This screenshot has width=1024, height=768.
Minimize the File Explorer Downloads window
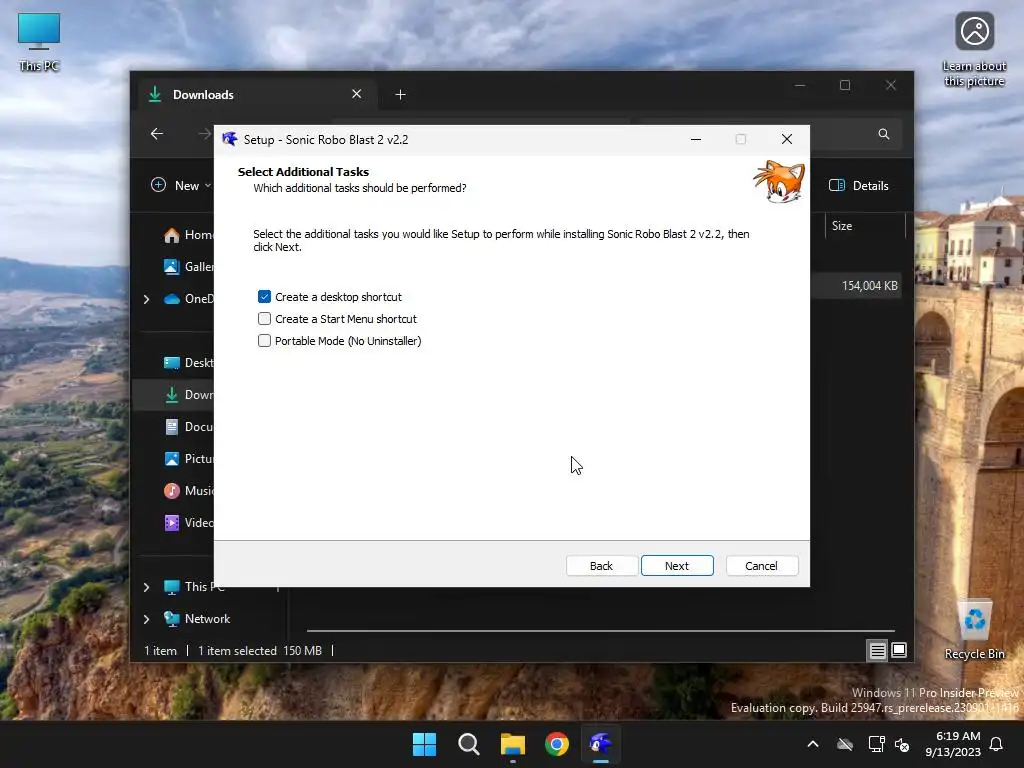(x=800, y=86)
